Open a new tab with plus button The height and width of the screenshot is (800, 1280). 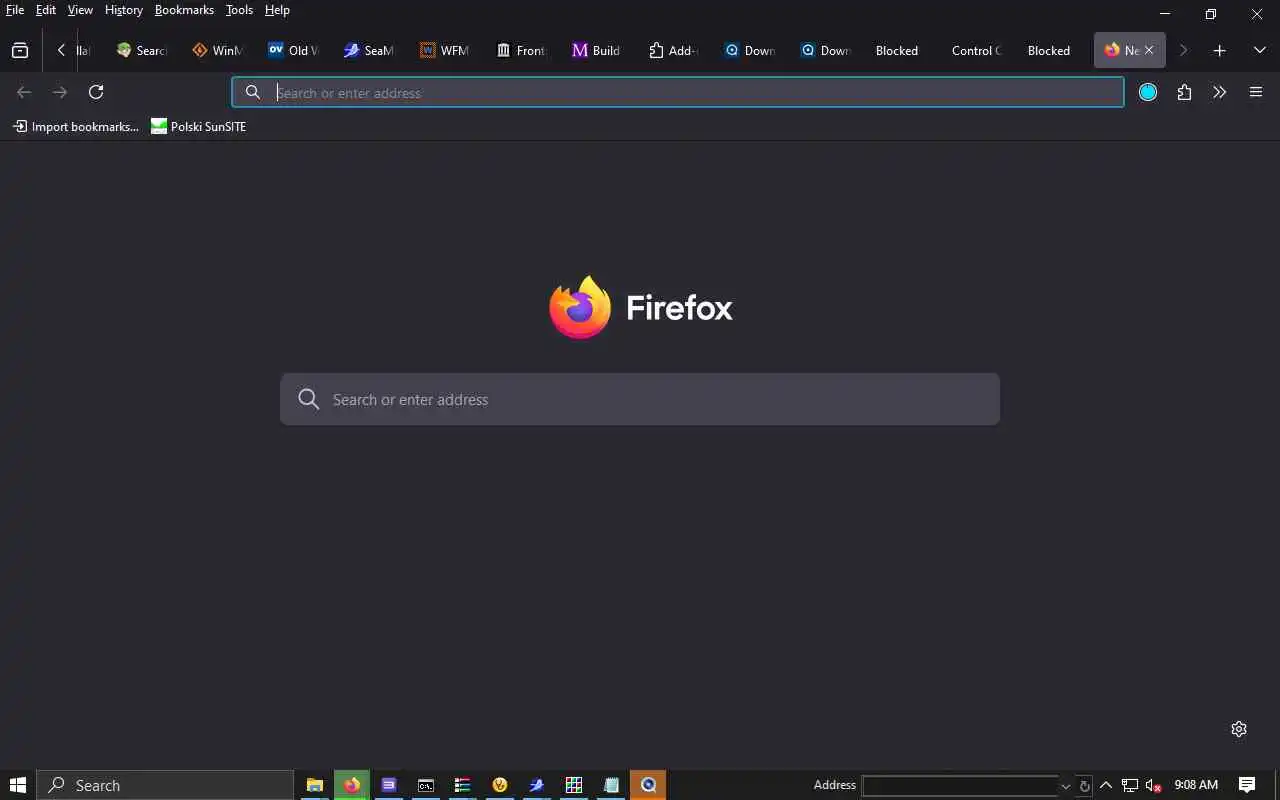click(1219, 50)
